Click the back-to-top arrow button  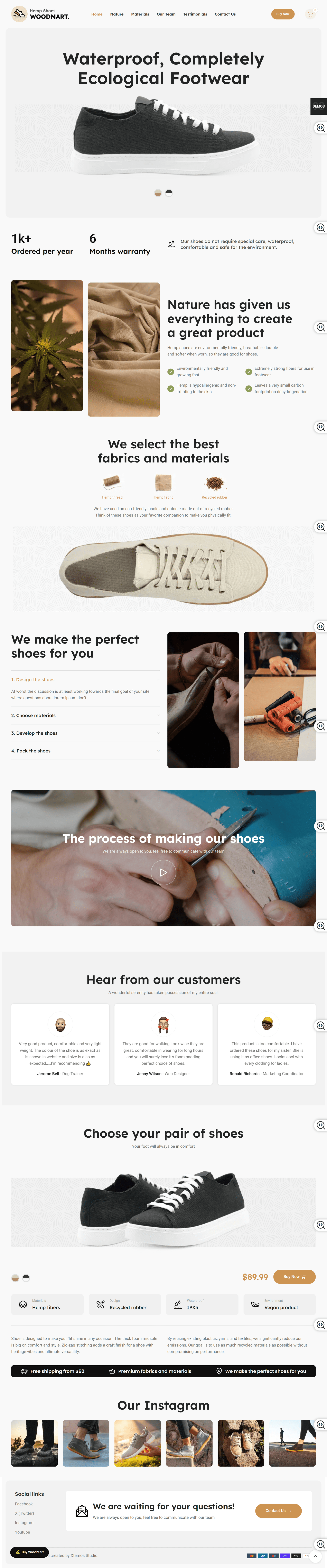point(315,1556)
